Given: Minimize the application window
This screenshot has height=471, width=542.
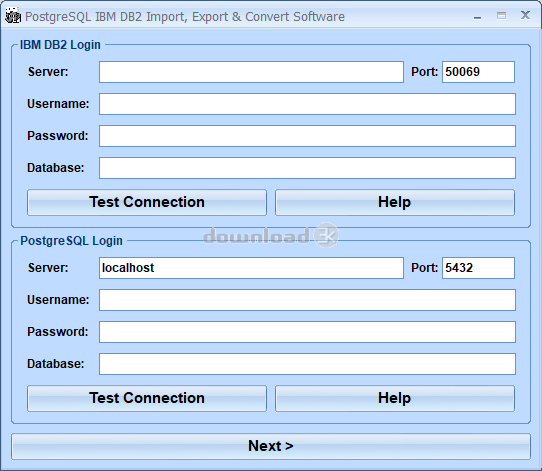Looking at the screenshot, I should [477, 16].
